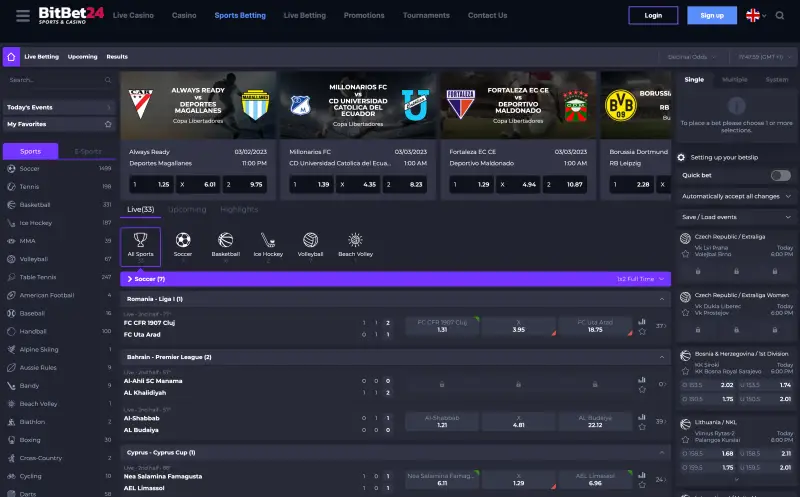Switch betslip to Multiple tab
This screenshot has width=800, height=497.
click(x=735, y=80)
